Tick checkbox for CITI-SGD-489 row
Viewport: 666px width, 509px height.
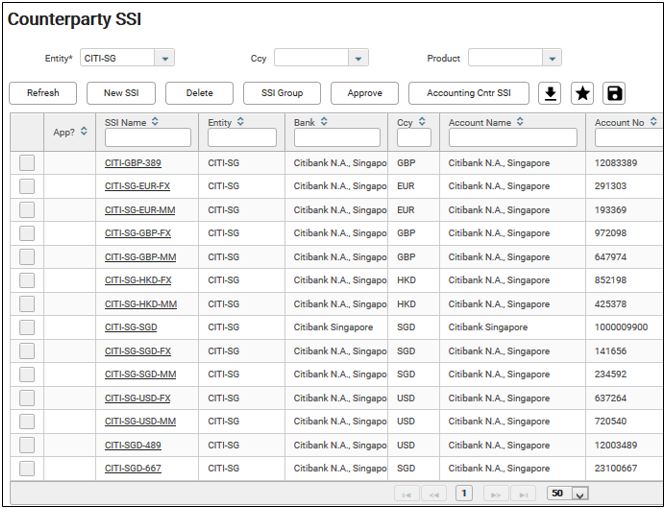point(27,445)
